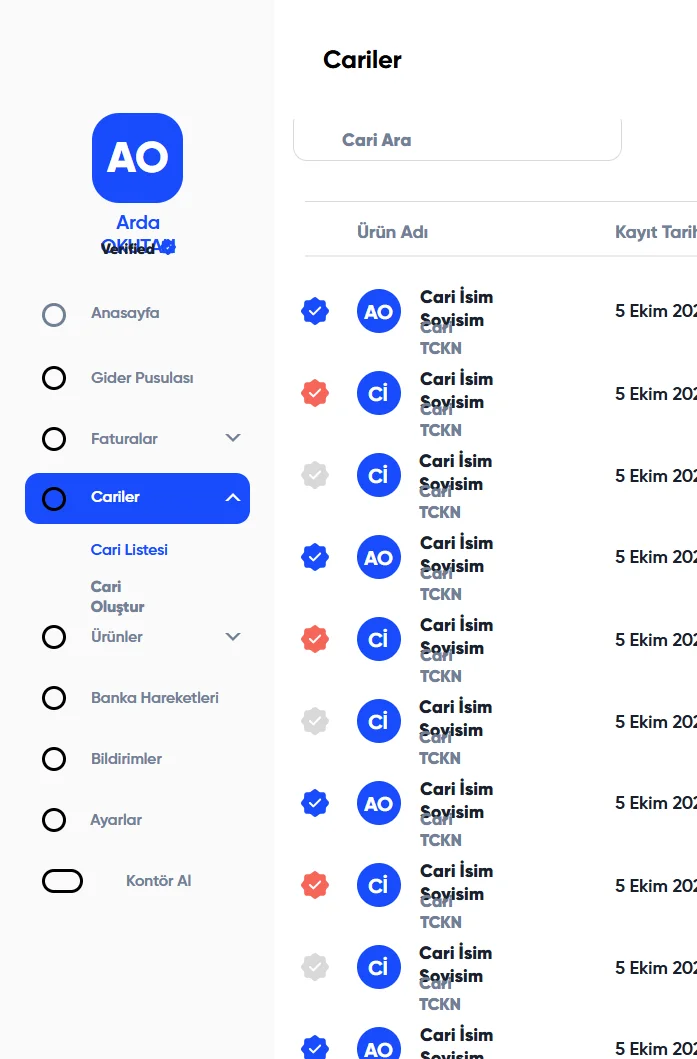
Task: Toggle the red badge in second customer row
Action: 315,393
